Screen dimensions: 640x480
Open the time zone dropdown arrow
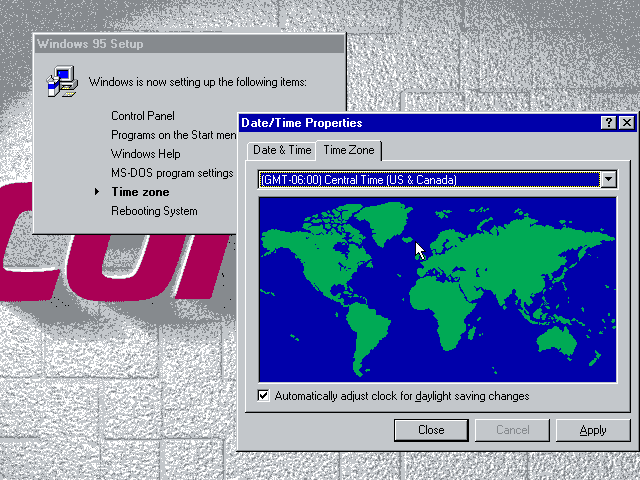coord(609,179)
